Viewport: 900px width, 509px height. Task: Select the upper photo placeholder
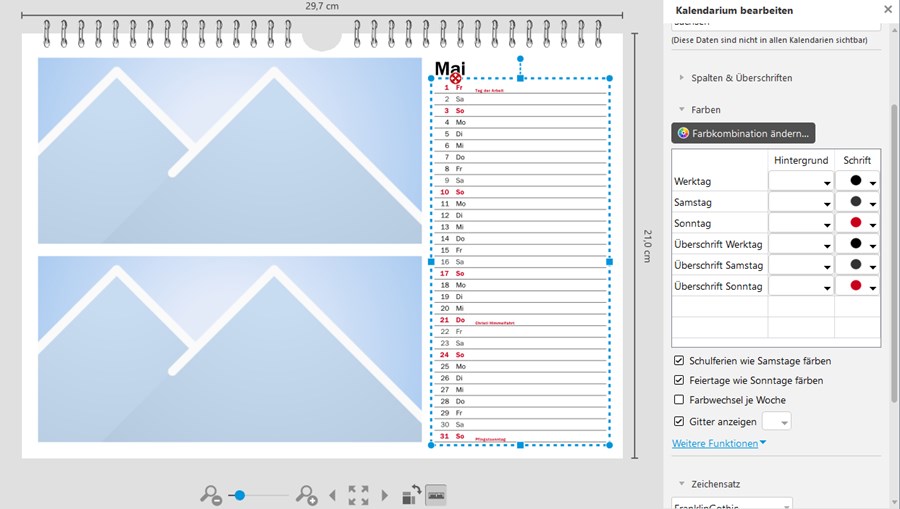[x=230, y=150]
